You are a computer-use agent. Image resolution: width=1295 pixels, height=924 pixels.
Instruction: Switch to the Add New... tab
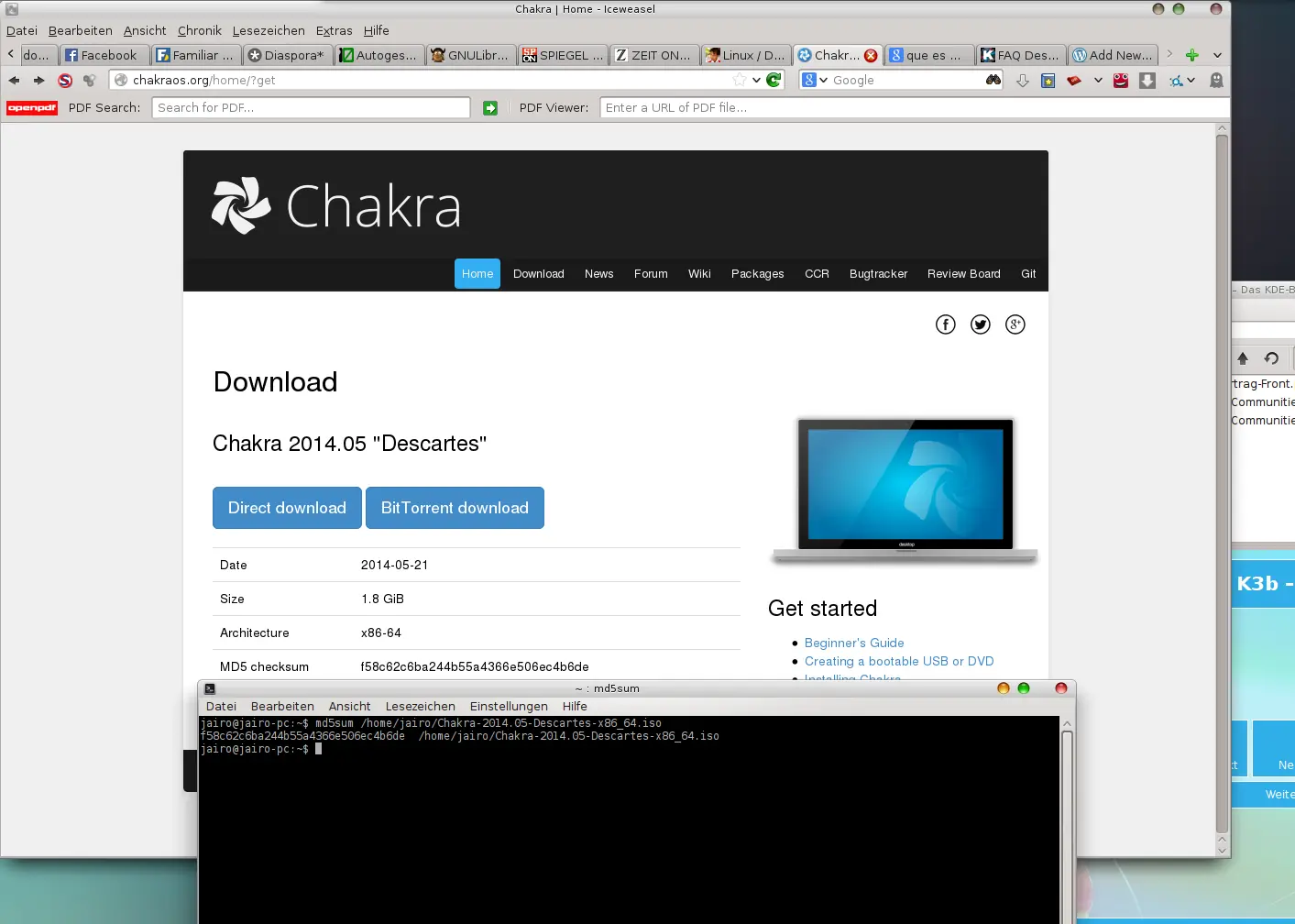pyautogui.click(x=1113, y=56)
